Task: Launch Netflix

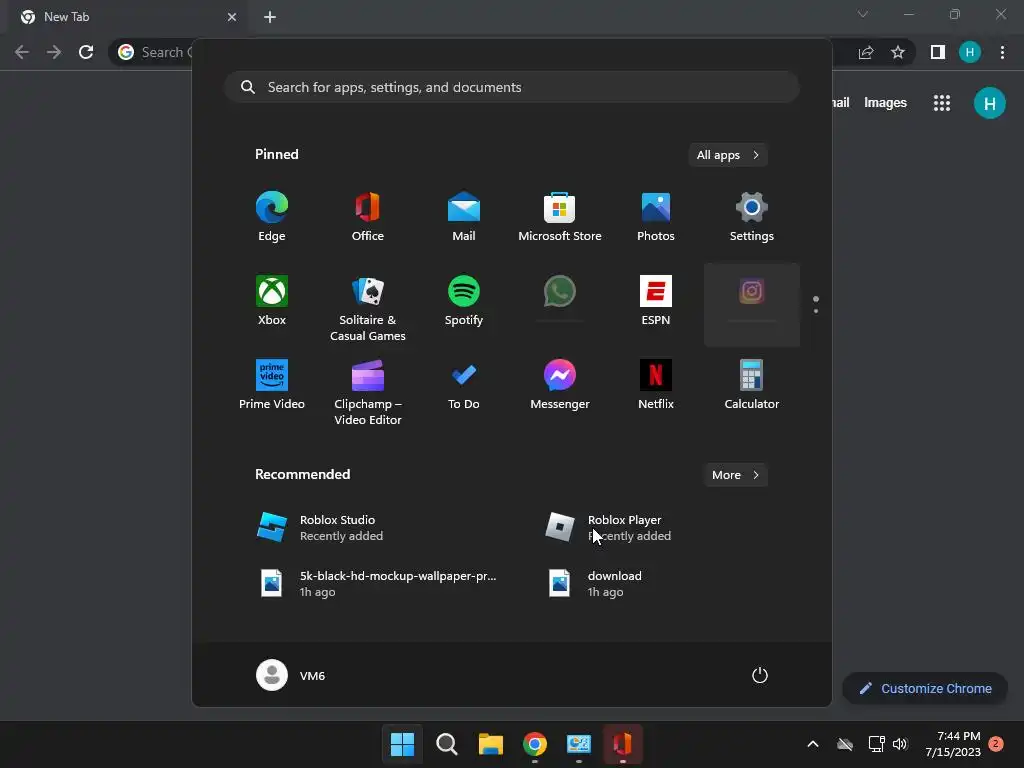Action: pyautogui.click(x=656, y=385)
